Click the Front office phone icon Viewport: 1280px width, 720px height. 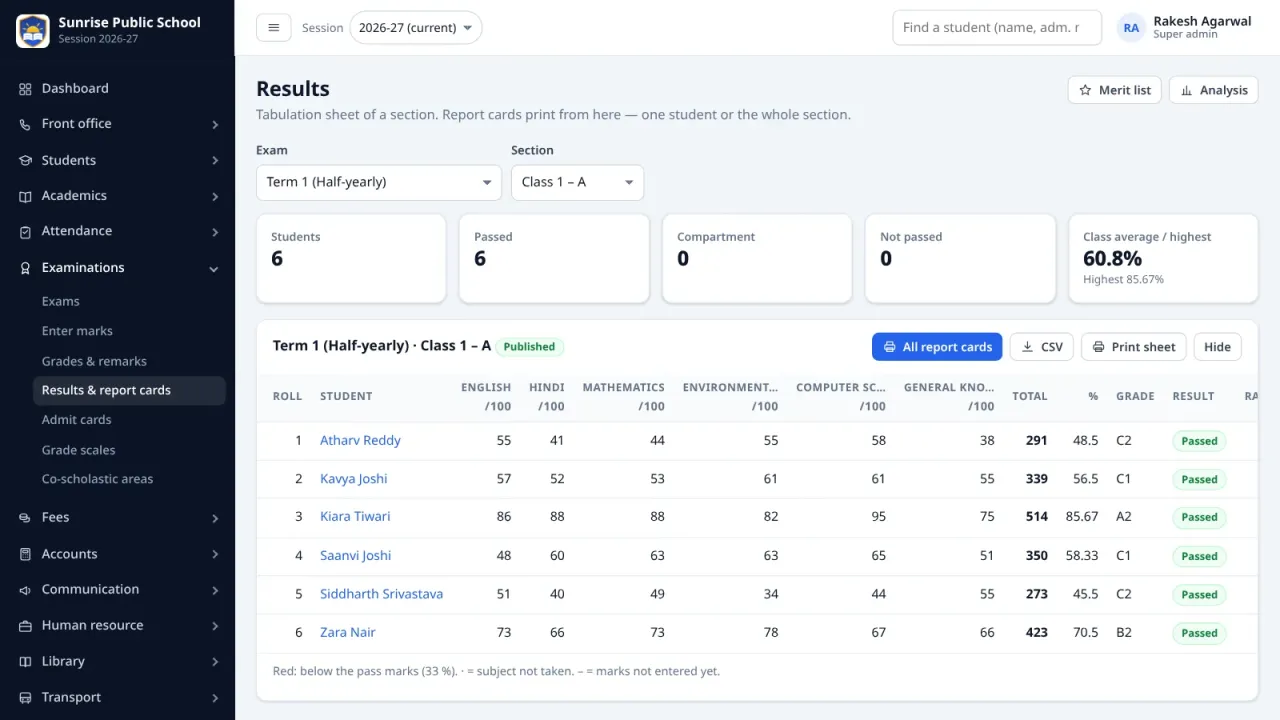point(25,124)
